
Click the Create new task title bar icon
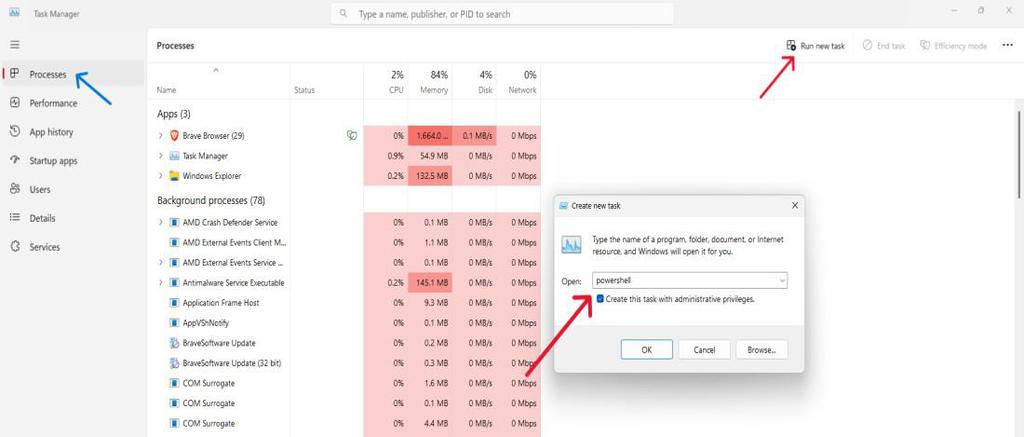pyautogui.click(x=564, y=205)
